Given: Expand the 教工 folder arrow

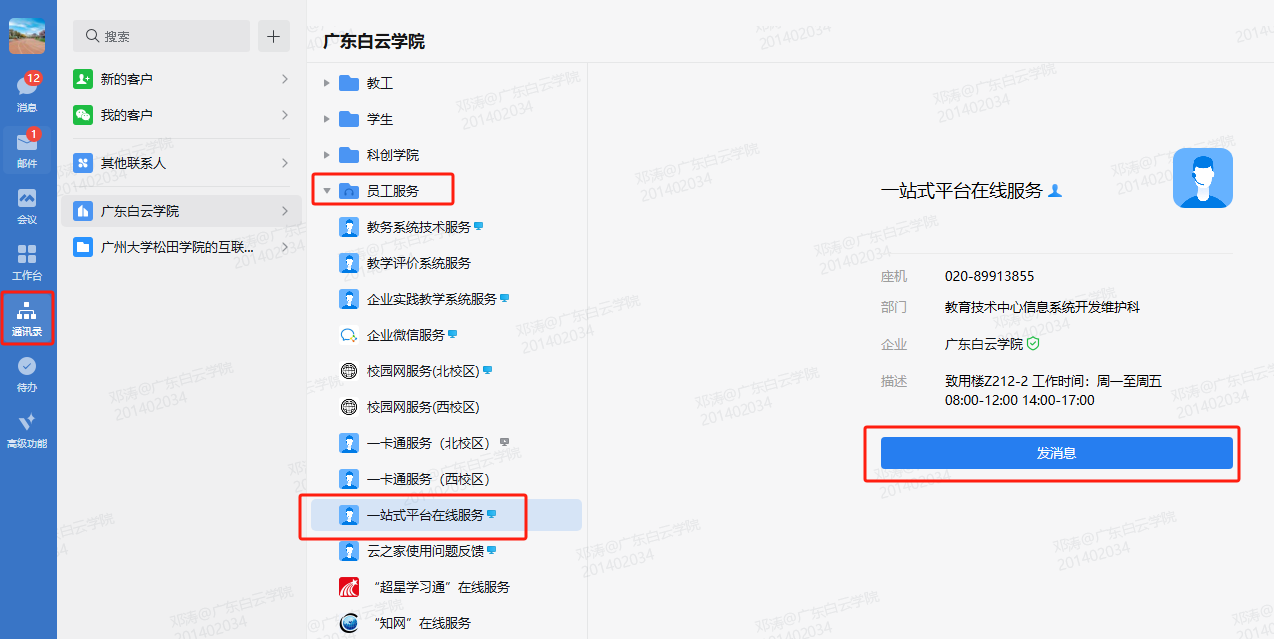Looking at the screenshot, I should [x=326, y=83].
